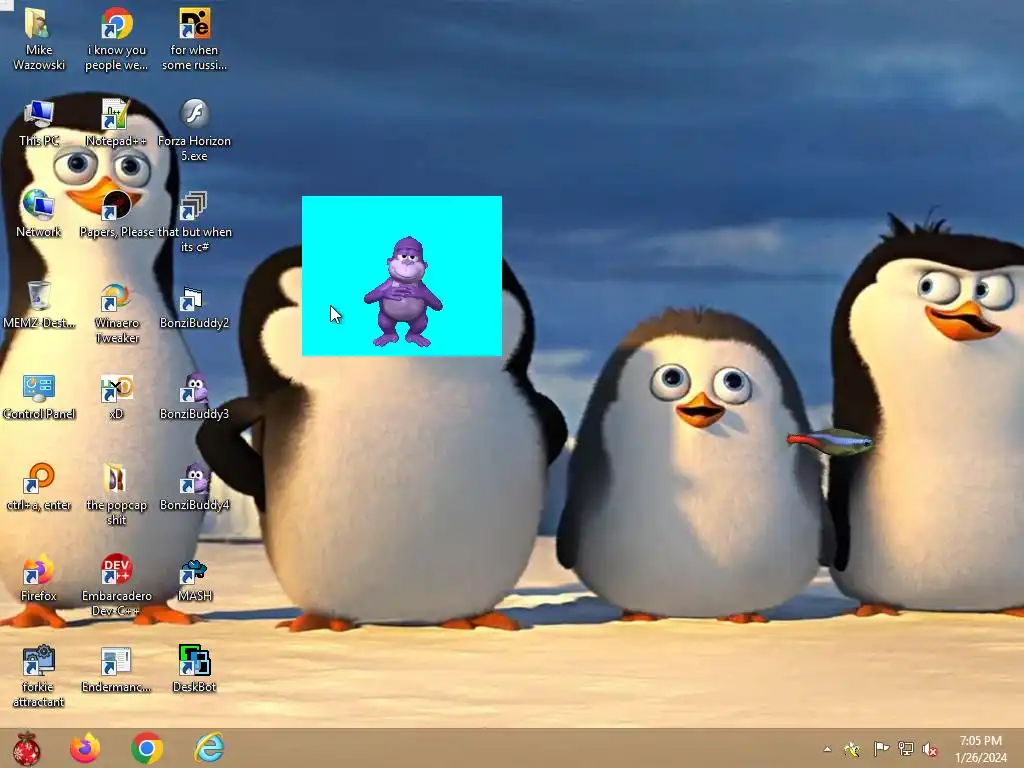Click the purple Bonzi gorilla character

pos(404,291)
